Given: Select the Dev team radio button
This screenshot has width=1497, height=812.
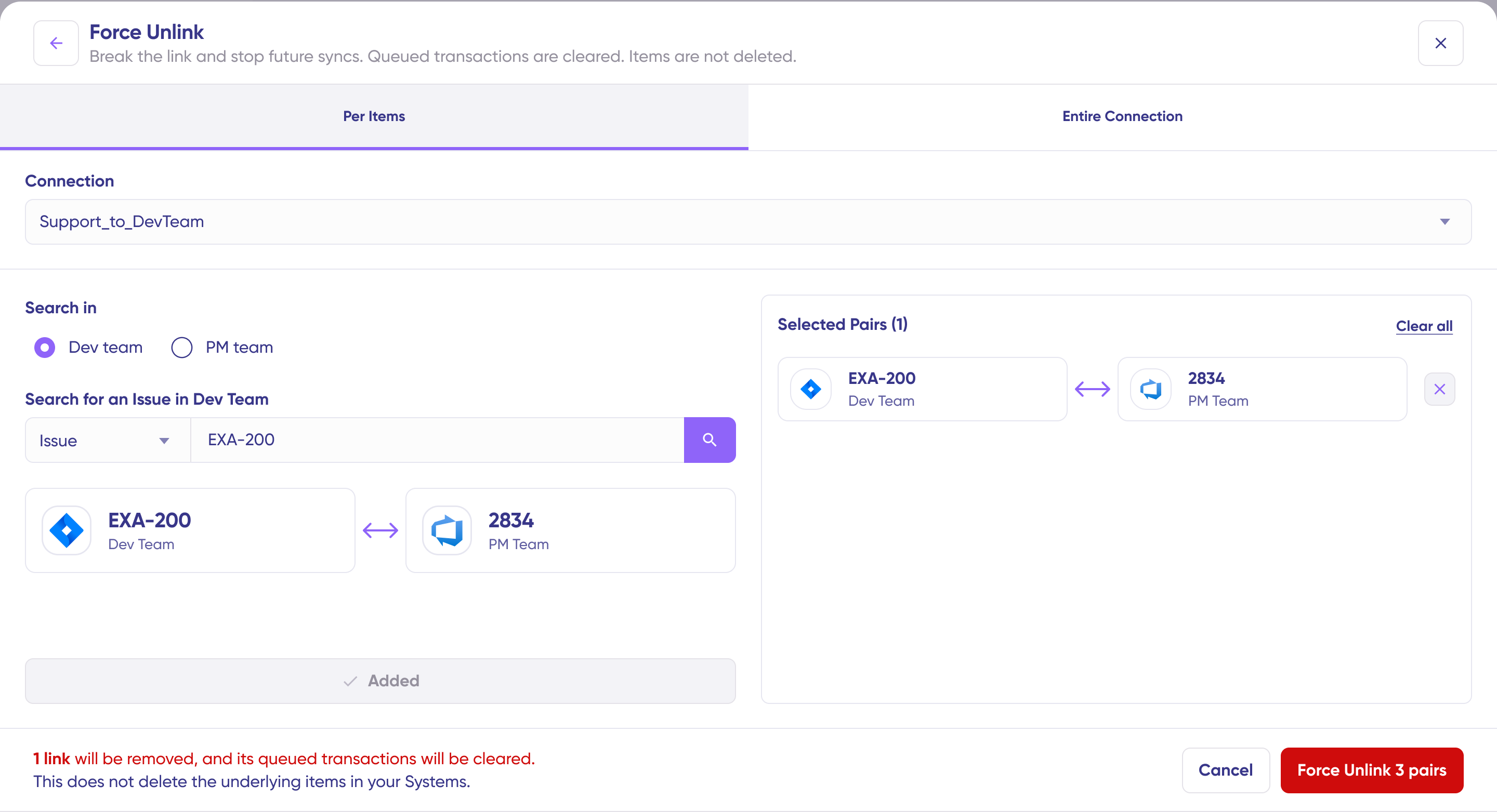Looking at the screenshot, I should point(45,348).
